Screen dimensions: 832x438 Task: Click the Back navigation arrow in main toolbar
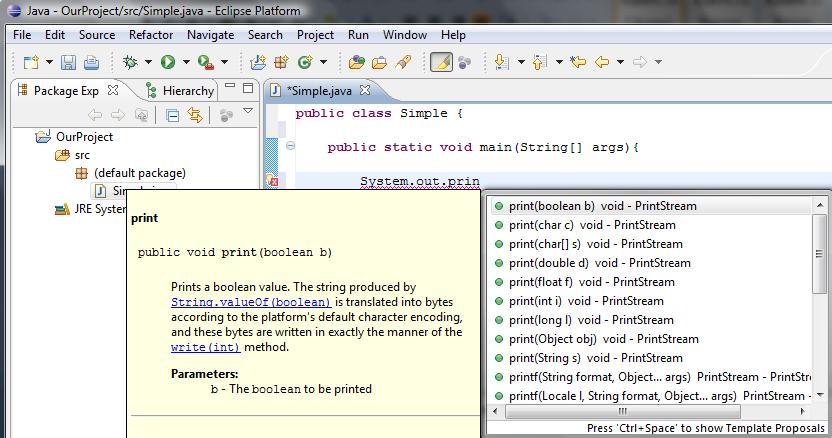tap(602, 62)
